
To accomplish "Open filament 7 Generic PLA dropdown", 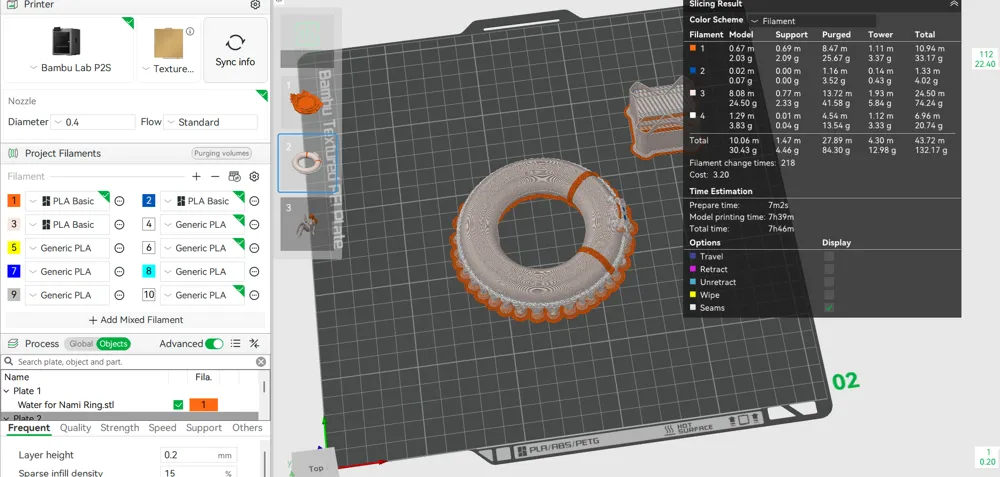I will click(68, 272).
